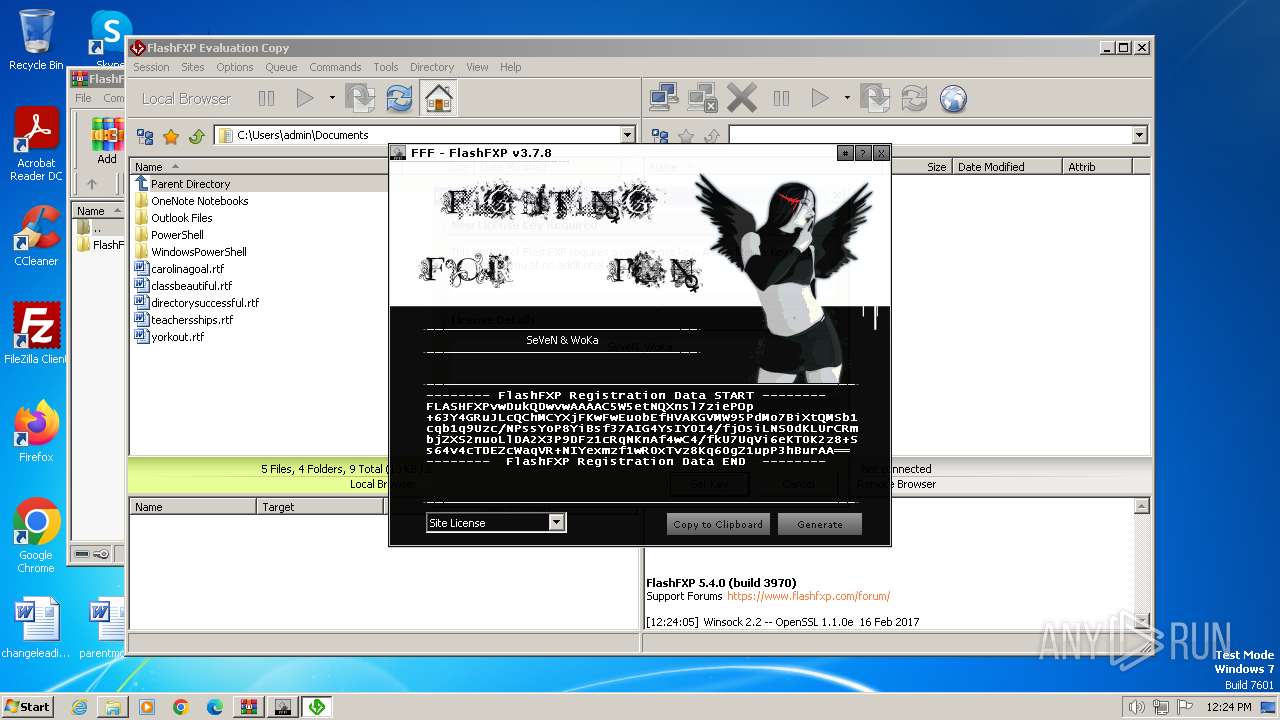Open the FileZilla Client desktop icon
This screenshot has height=720, width=1280.
click(36, 333)
